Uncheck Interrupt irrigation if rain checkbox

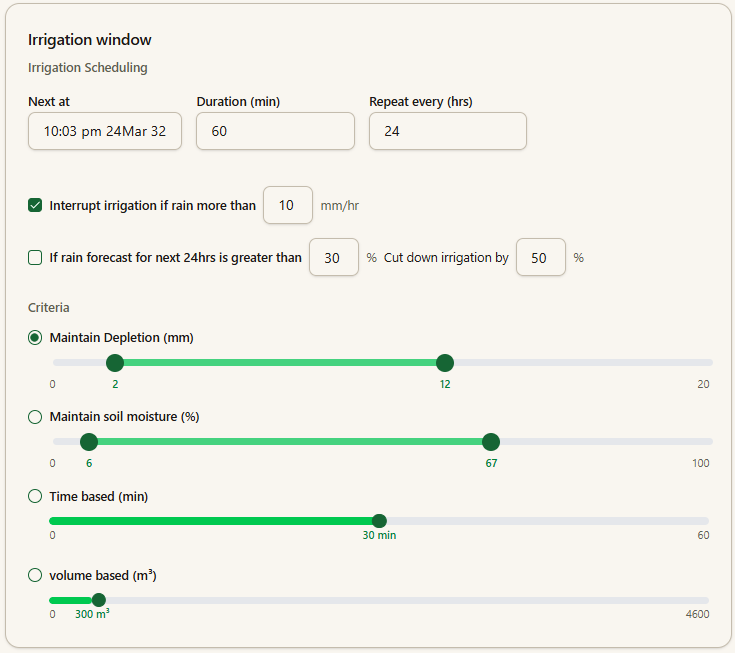(x=35, y=206)
